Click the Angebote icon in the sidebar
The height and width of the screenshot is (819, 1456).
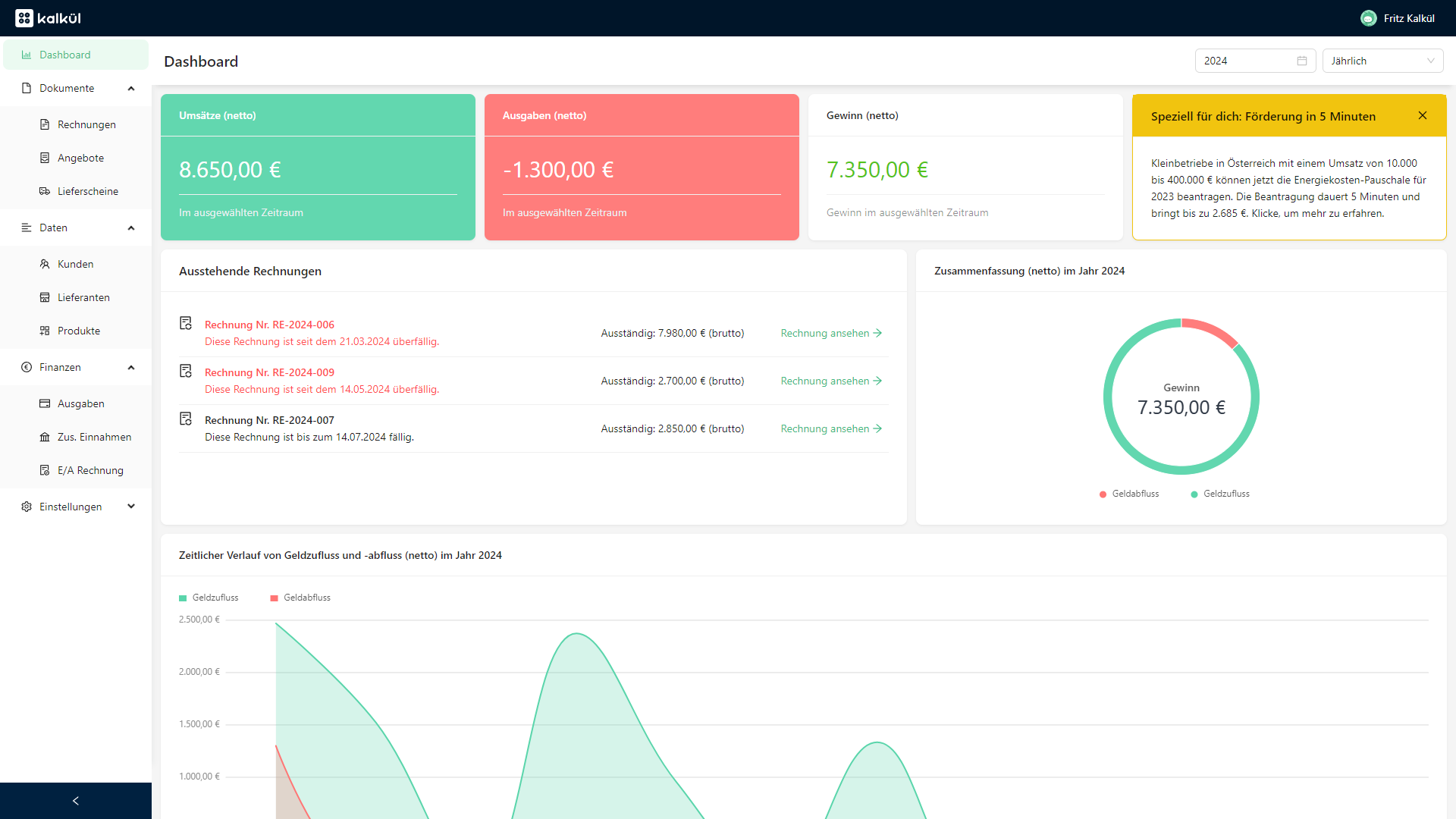coord(45,158)
